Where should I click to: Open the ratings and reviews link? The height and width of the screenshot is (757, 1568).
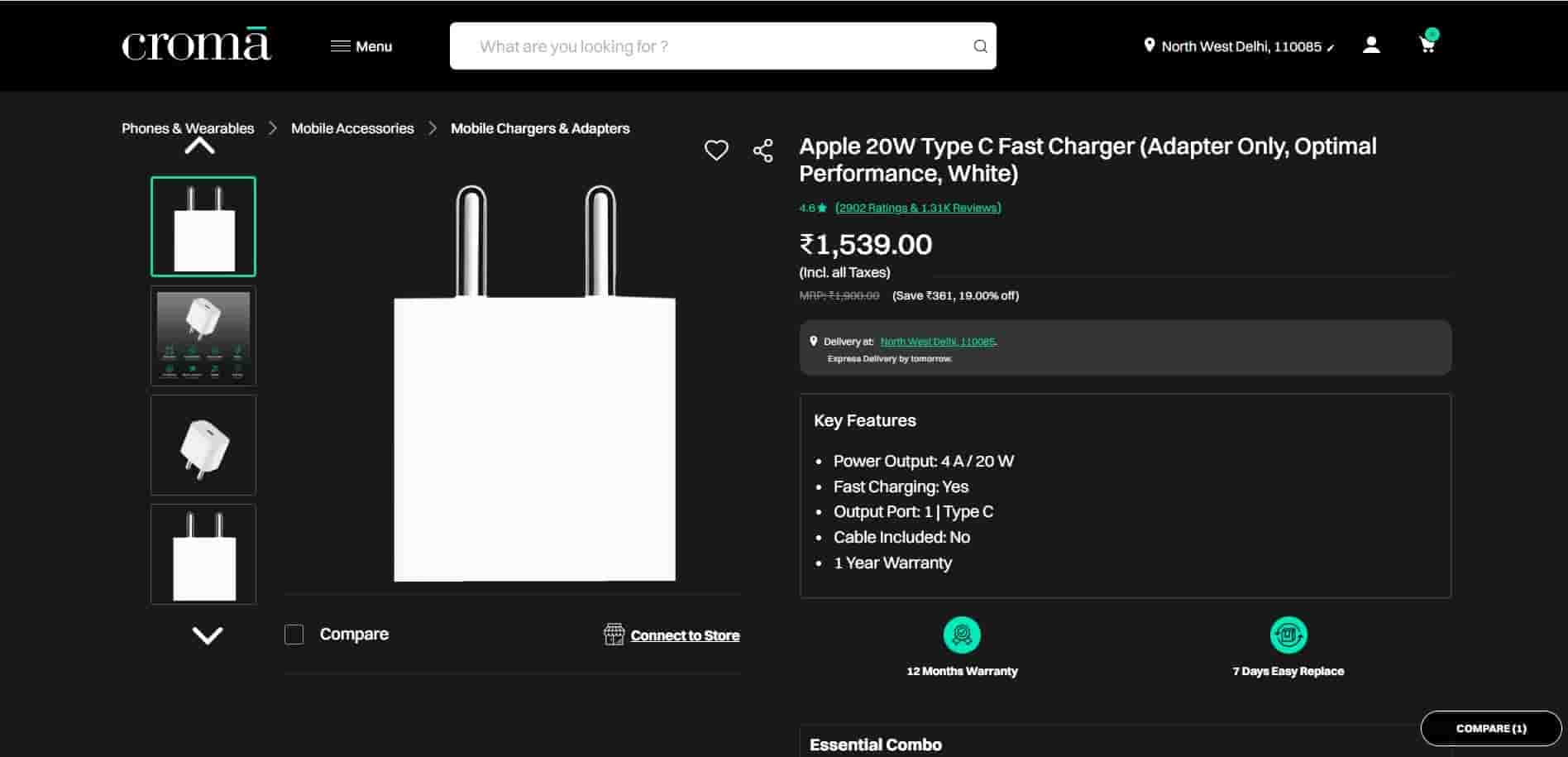(x=918, y=208)
